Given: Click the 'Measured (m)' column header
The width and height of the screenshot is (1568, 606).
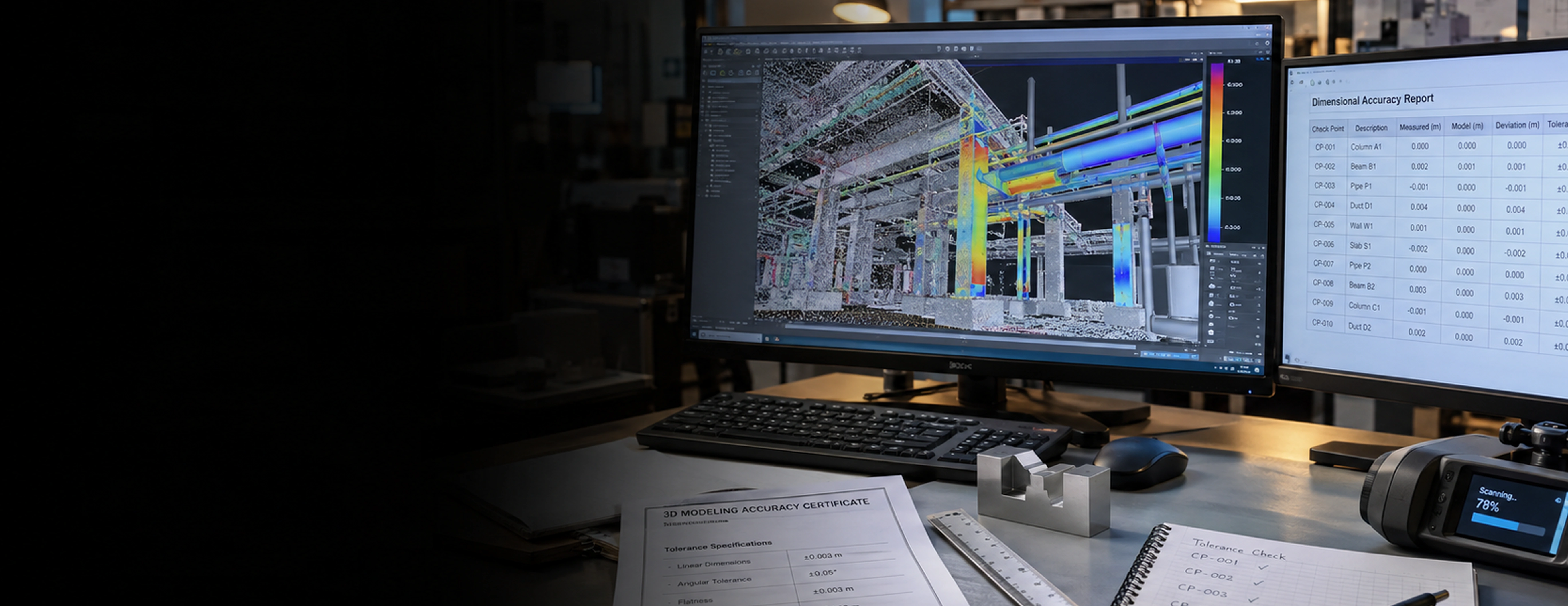Looking at the screenshot, I should click(1419, 127).
